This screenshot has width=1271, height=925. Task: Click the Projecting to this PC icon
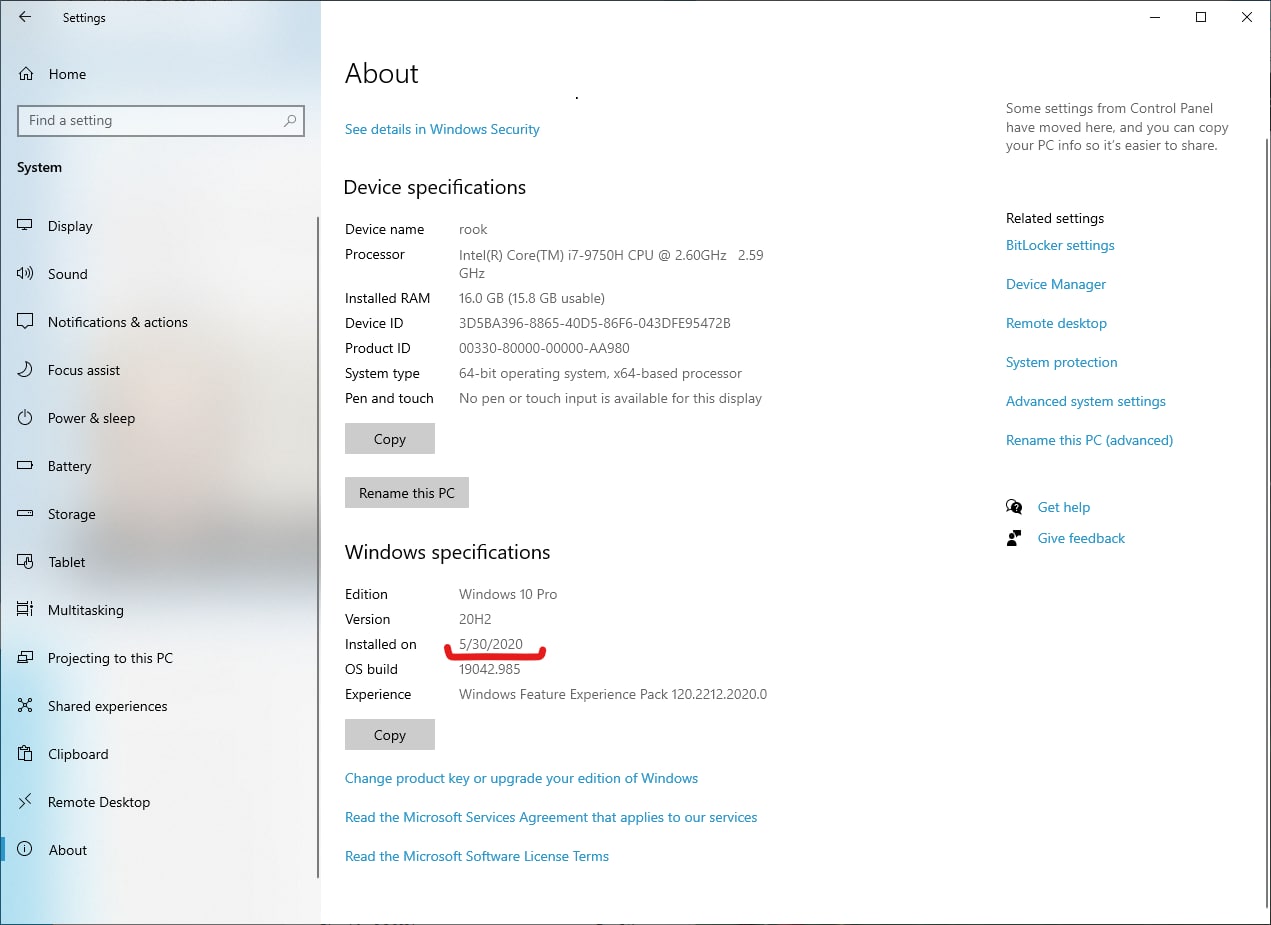point(26,658)
